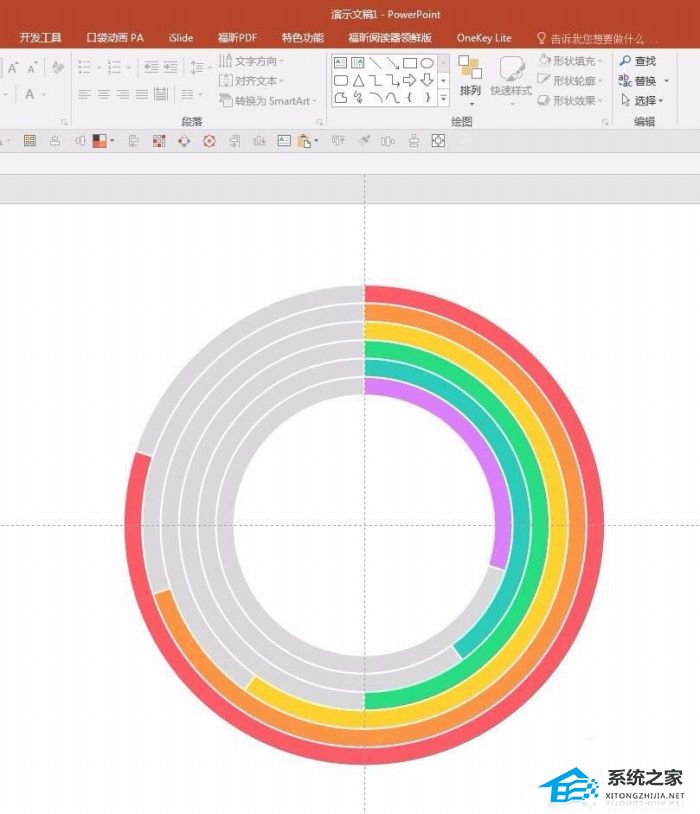700x814 pixels.
Task: Click the 快速样式 quick styles button
Action: pyautogui.click(x=511, y=80)
